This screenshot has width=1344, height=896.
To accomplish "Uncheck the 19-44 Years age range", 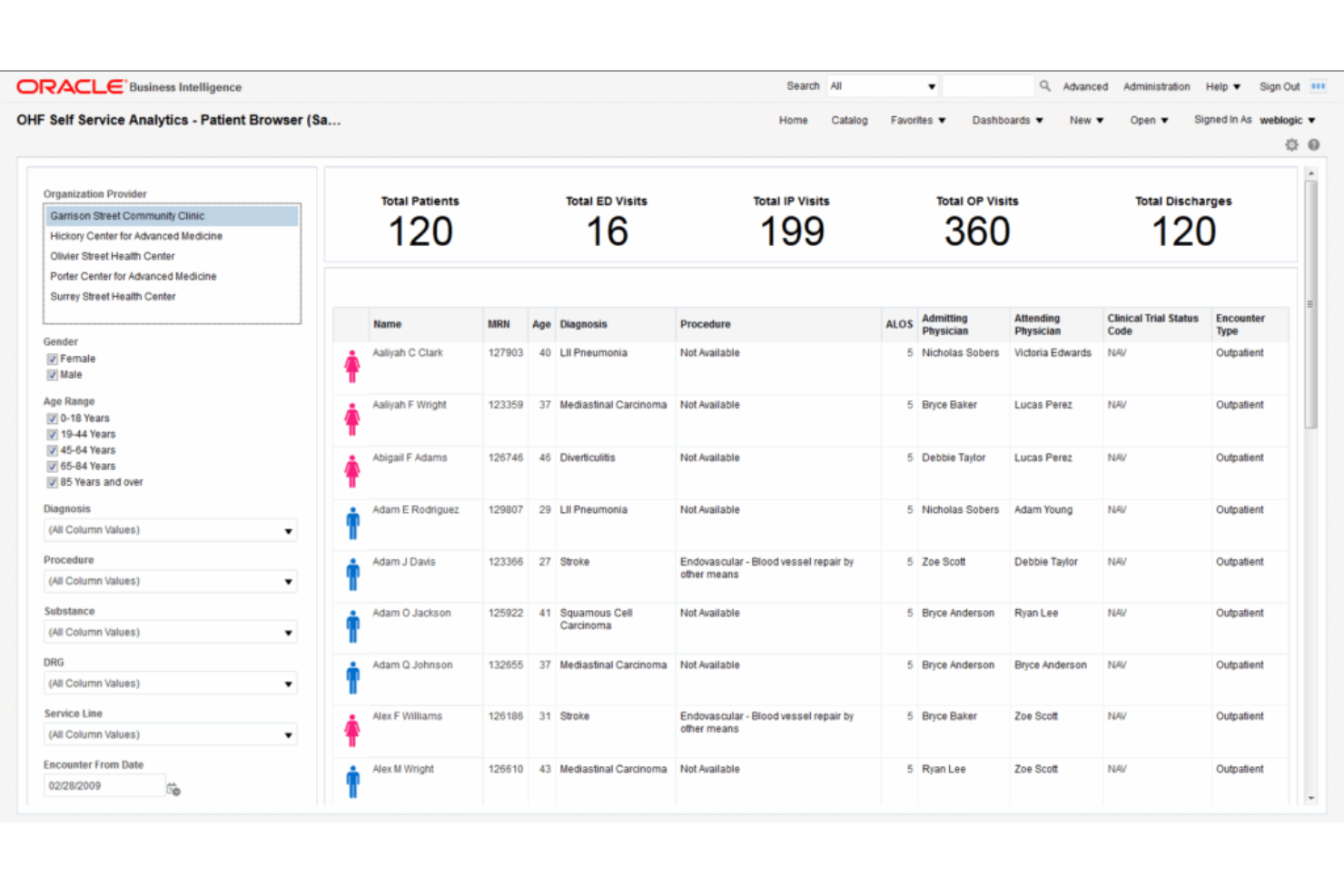I will (x=53, y=435).
